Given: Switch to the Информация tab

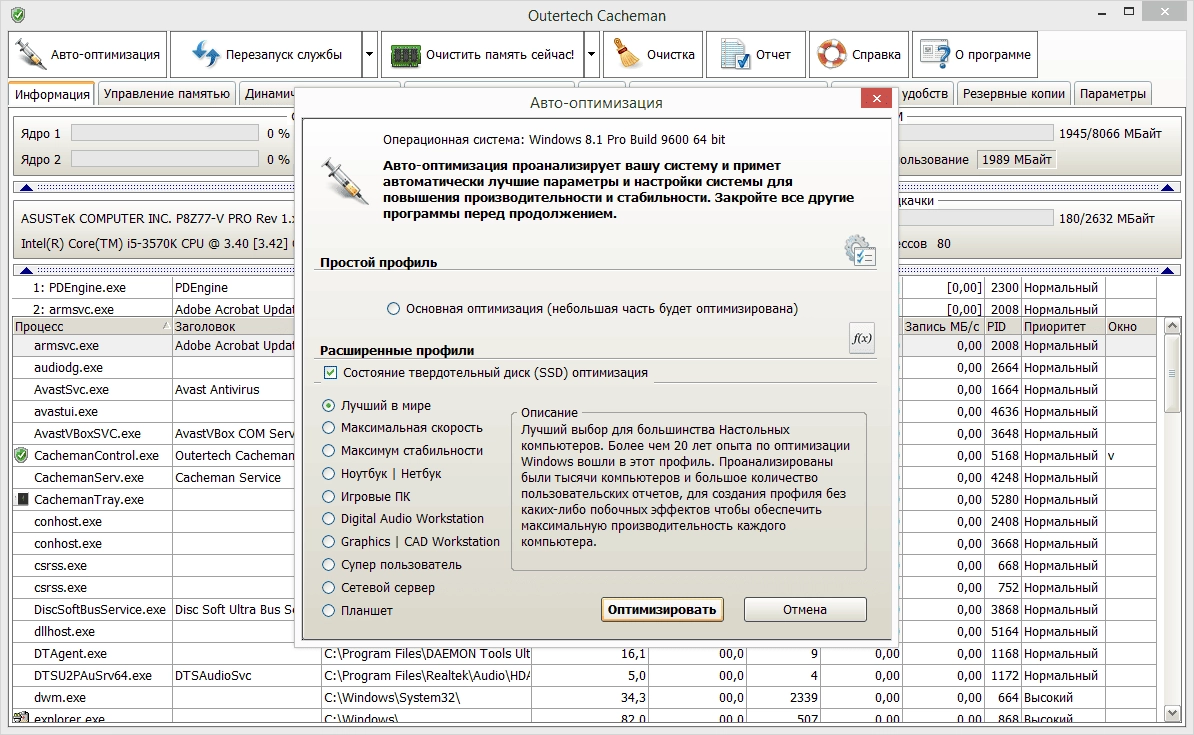Looking at the screenshot, I should tap(52, 94).
